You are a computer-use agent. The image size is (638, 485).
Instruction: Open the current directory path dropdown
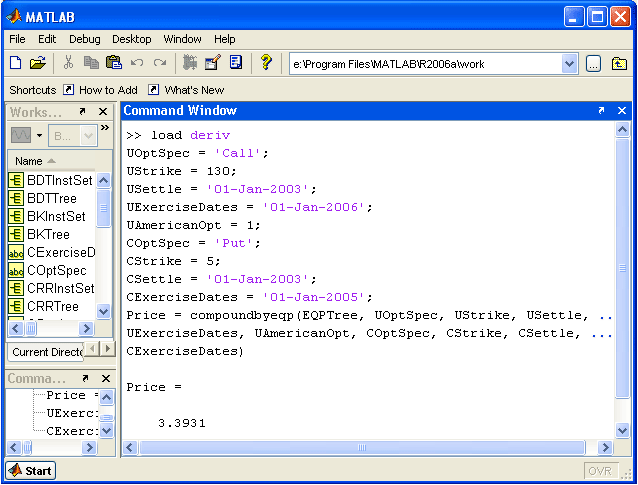570,64
